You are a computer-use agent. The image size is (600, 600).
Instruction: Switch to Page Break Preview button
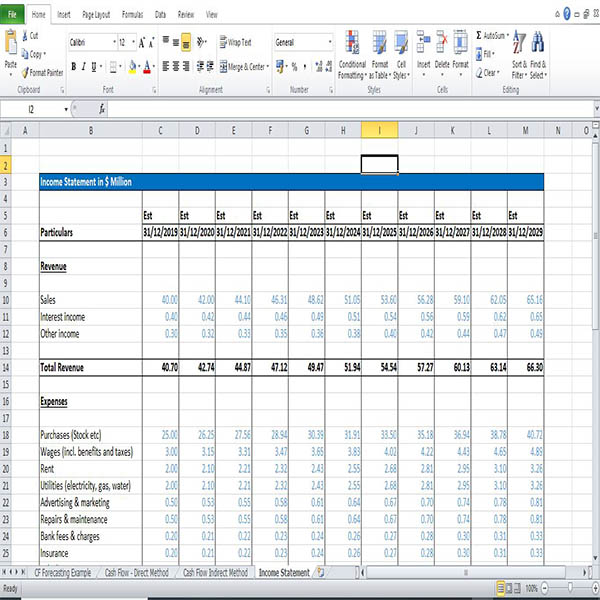click(517, 588)
